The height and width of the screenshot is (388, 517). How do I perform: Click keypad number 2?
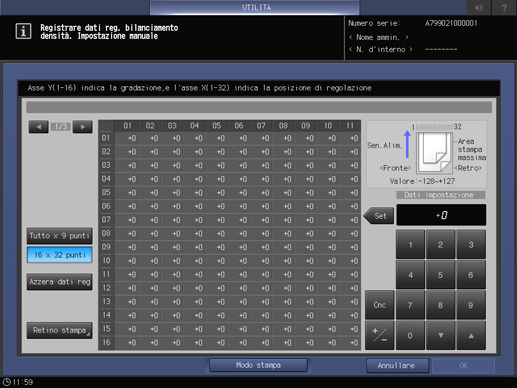coord(441,245)
